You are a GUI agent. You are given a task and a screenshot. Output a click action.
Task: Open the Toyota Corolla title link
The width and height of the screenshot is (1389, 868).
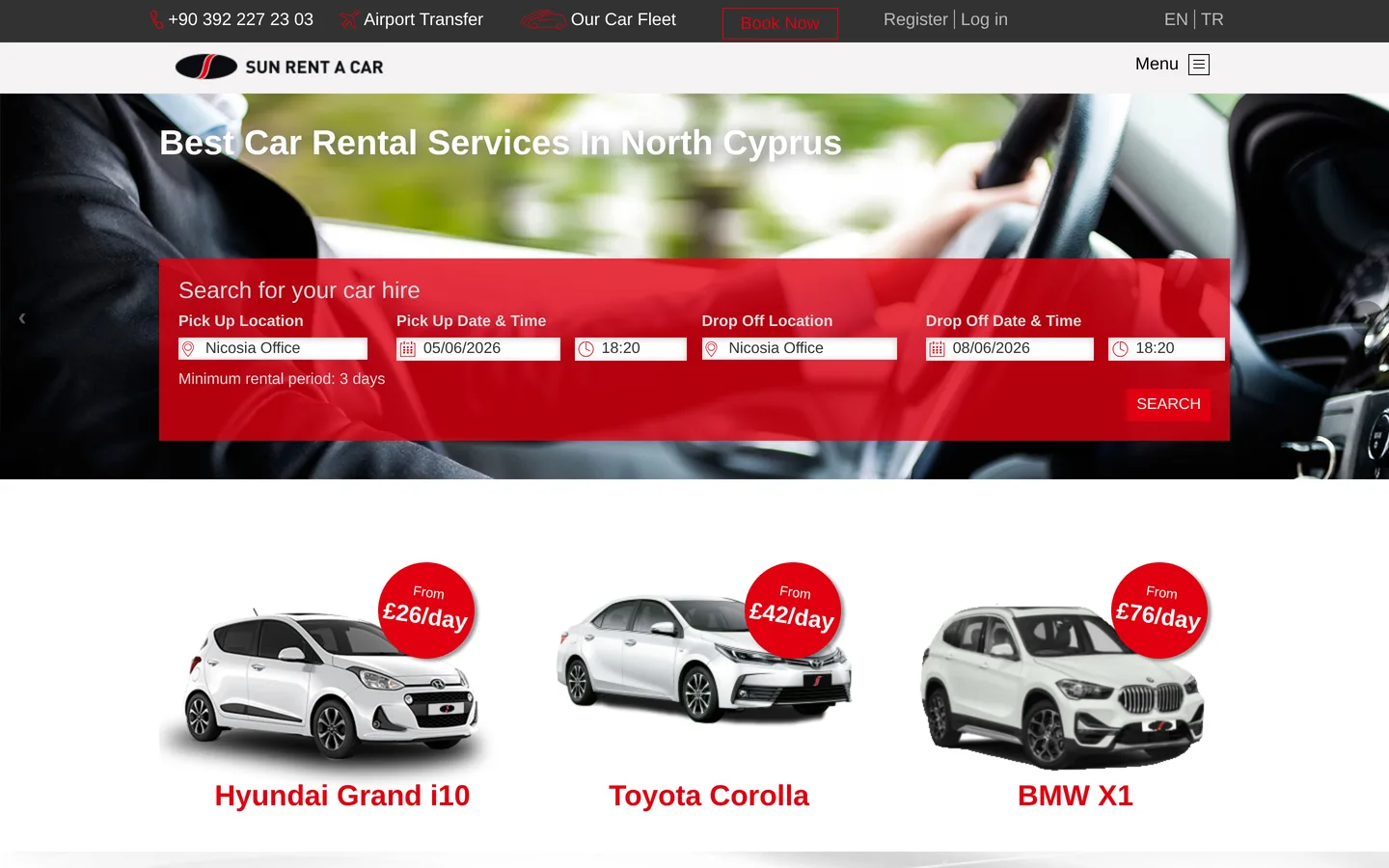709,796
